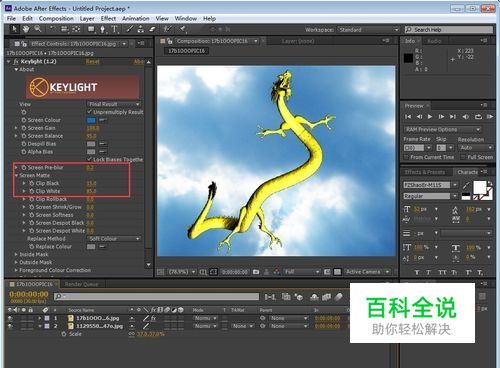
Task: Open the View Final Result dropdown
Action: coord(113,104)
